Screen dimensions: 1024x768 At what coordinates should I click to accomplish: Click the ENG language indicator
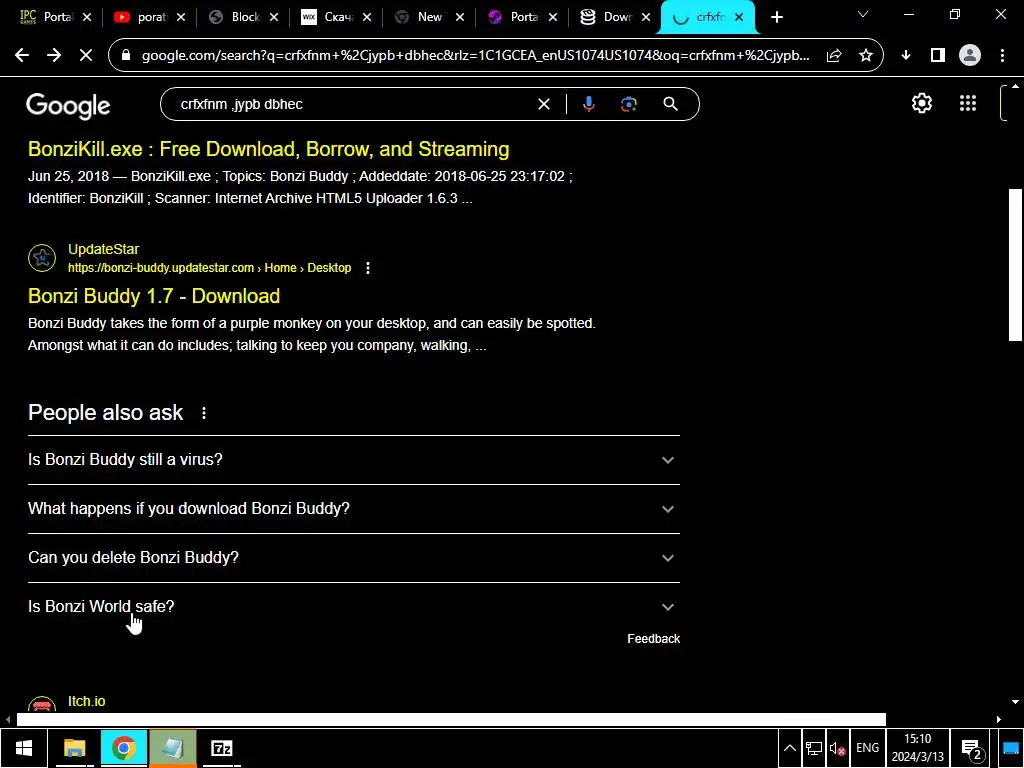(x=867, y=748)
